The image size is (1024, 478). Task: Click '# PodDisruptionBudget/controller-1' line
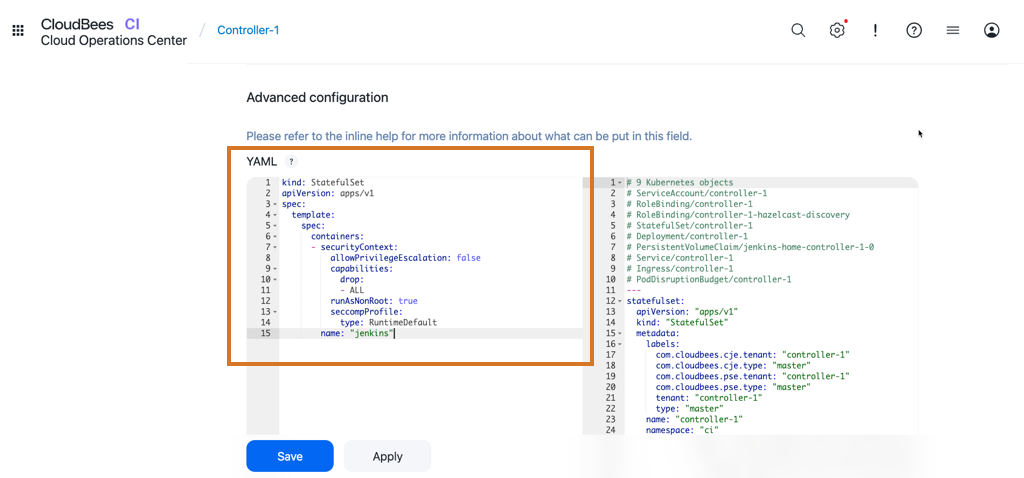tap(709, 279)
